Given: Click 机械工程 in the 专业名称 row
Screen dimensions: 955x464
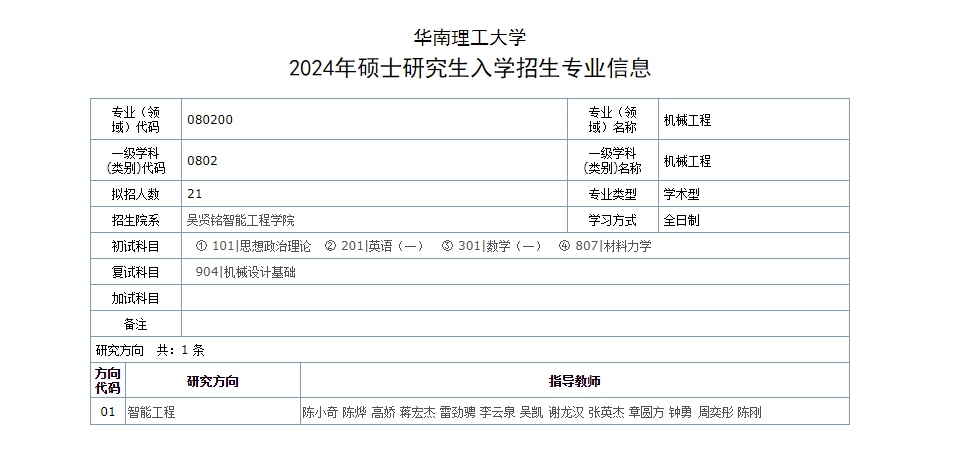Looking at the screenshot, I should pyautogui.click(x=687, y=120).
